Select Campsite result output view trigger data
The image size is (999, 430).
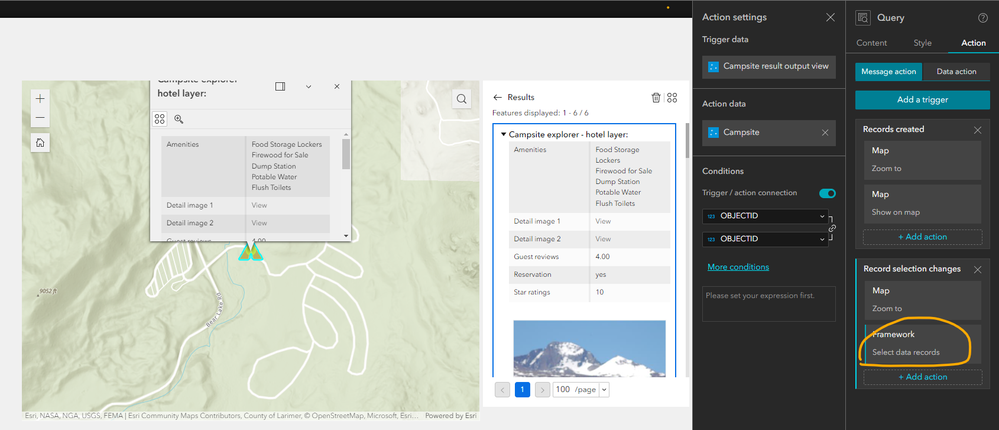tap(769, 66)
